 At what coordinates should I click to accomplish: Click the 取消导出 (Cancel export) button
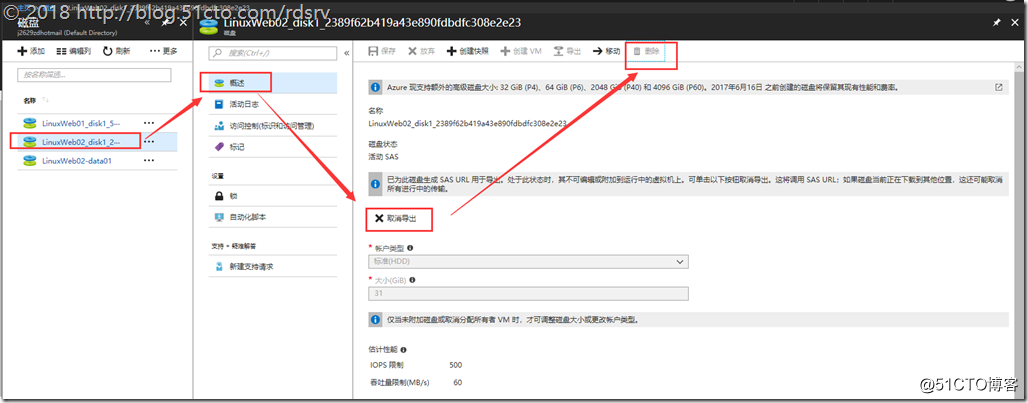point(395,218)
